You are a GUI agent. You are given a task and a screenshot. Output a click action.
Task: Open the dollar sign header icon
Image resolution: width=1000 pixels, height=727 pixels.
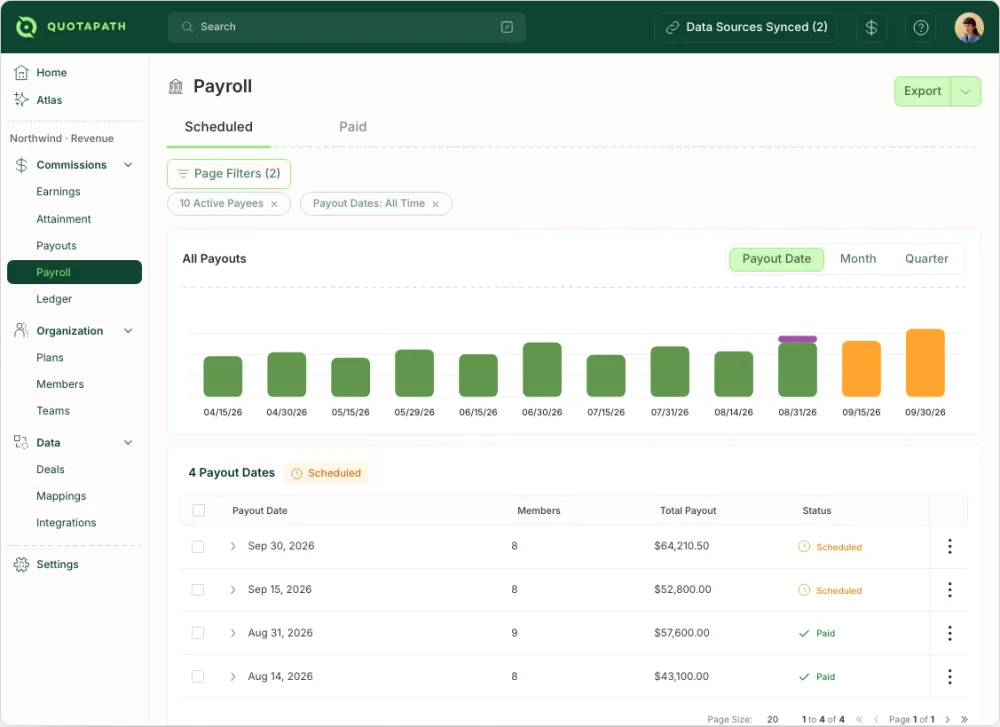tap(871, 27)
